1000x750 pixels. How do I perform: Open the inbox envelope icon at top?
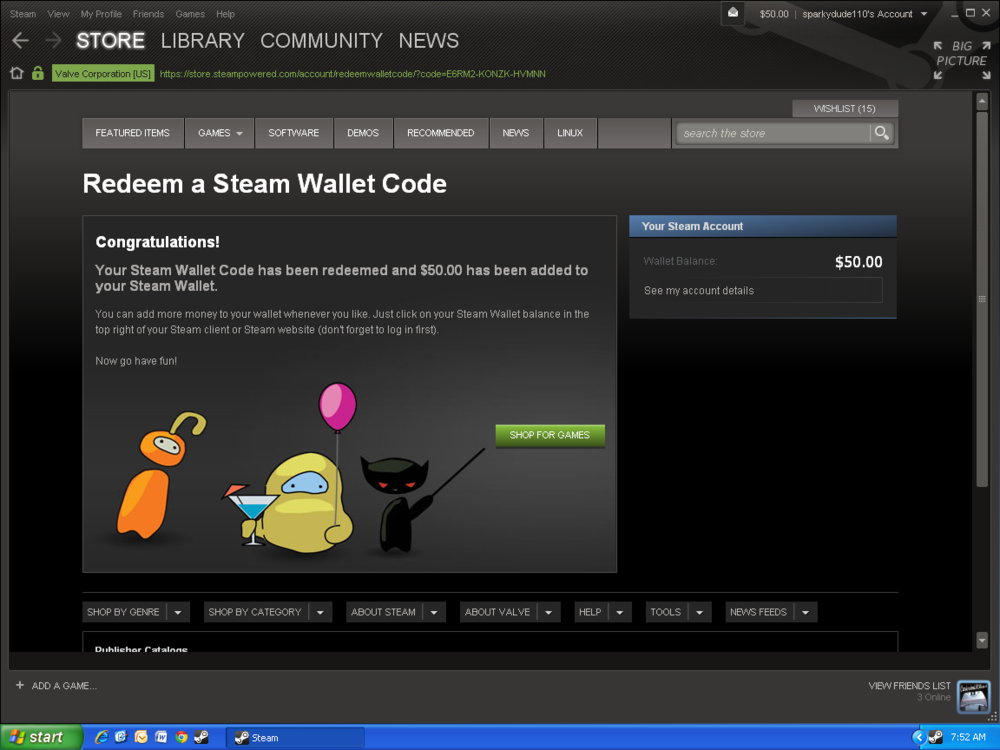click(x=733, y=13)
